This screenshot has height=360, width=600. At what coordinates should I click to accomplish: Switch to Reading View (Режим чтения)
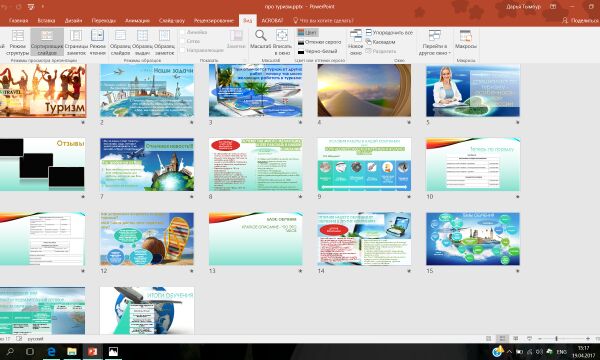(x=98, y=42)
